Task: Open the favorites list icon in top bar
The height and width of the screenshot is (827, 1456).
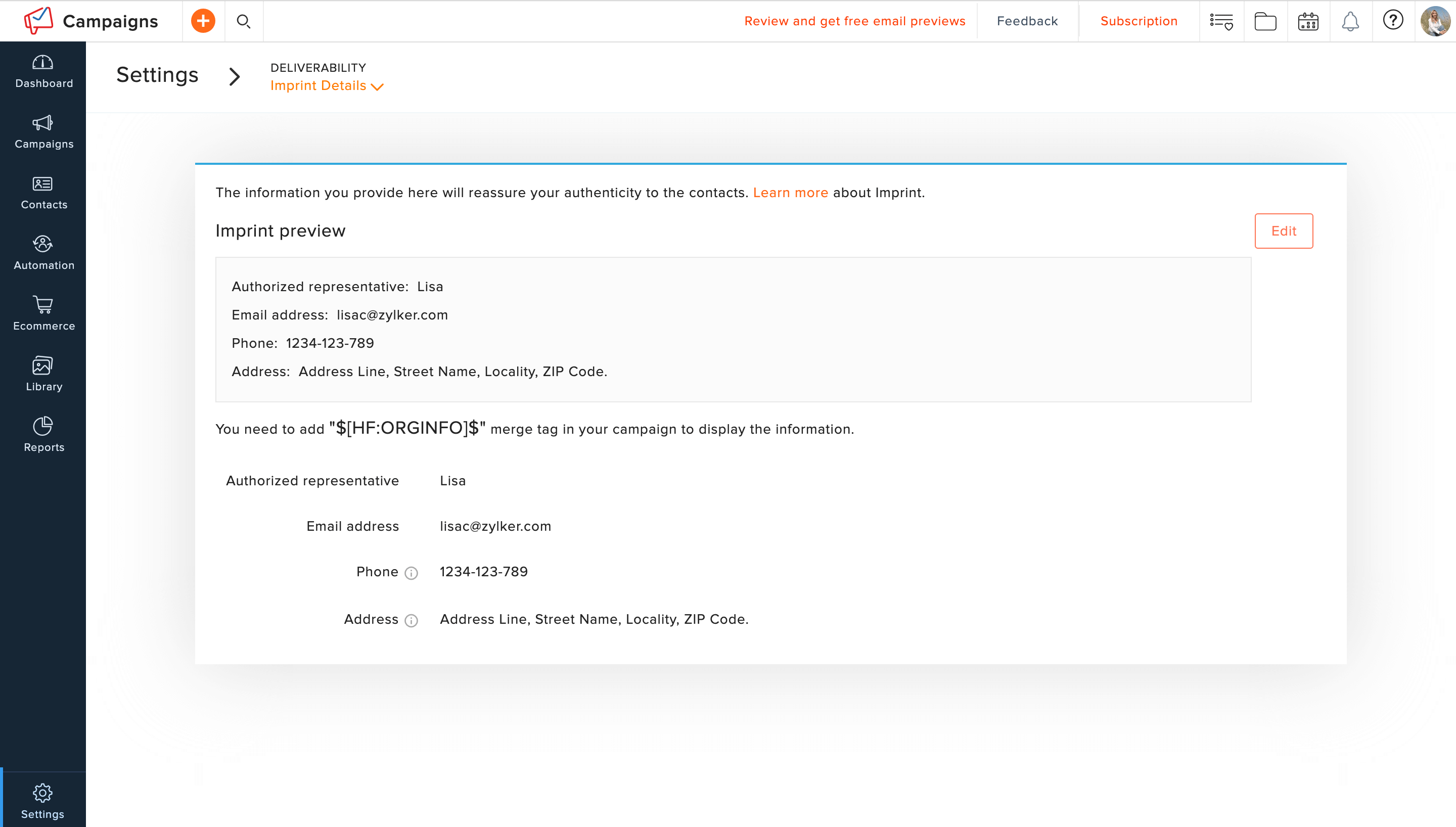Action: (x=1221, y=22)
